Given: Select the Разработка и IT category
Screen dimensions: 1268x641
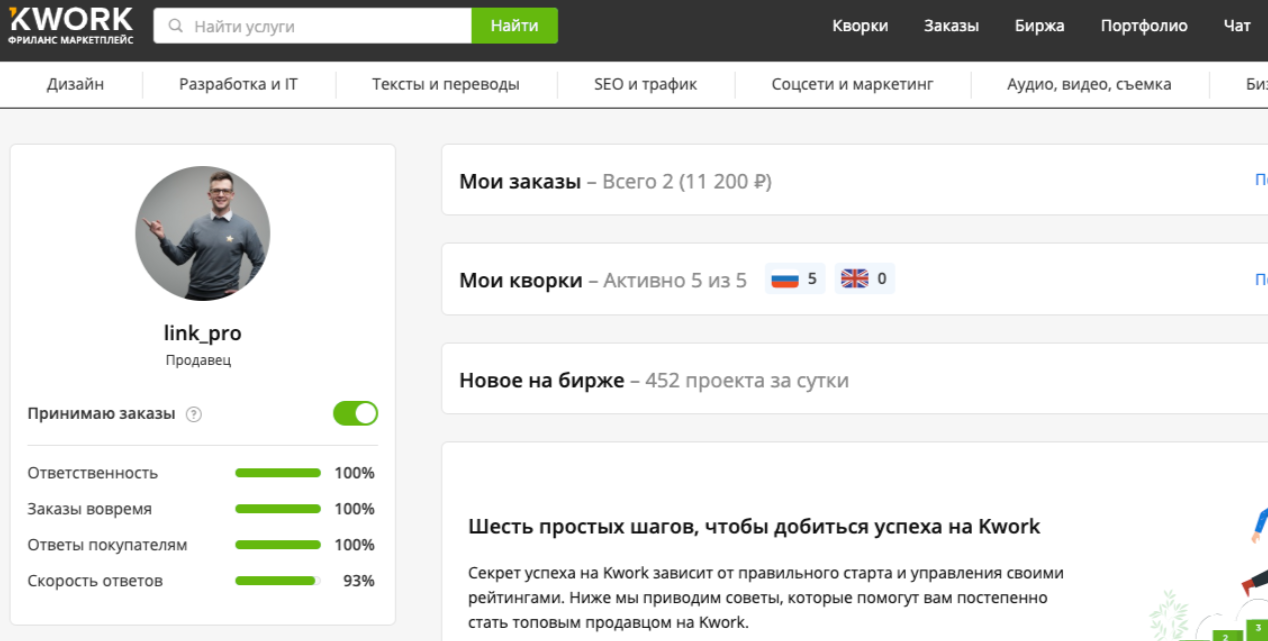Looking at the screenshot, I should 238,84.
